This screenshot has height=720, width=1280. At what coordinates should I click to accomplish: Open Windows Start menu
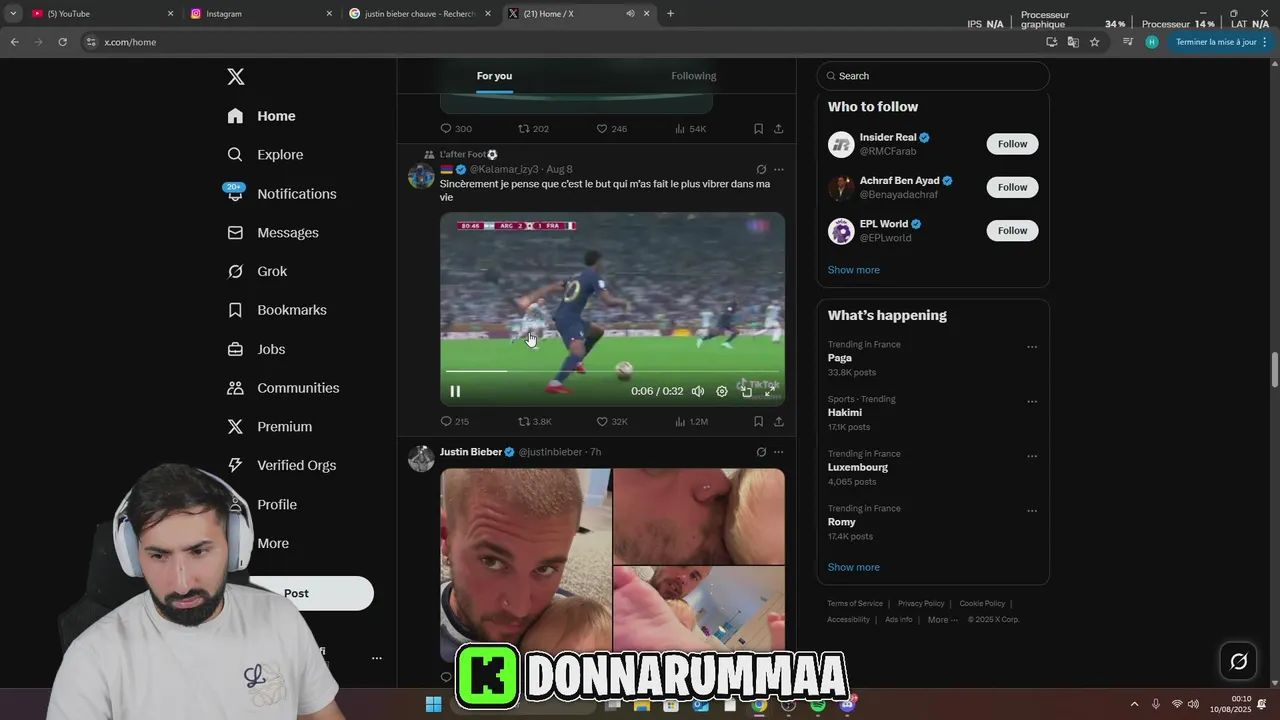pyautogui.click(x=433, y=705)
